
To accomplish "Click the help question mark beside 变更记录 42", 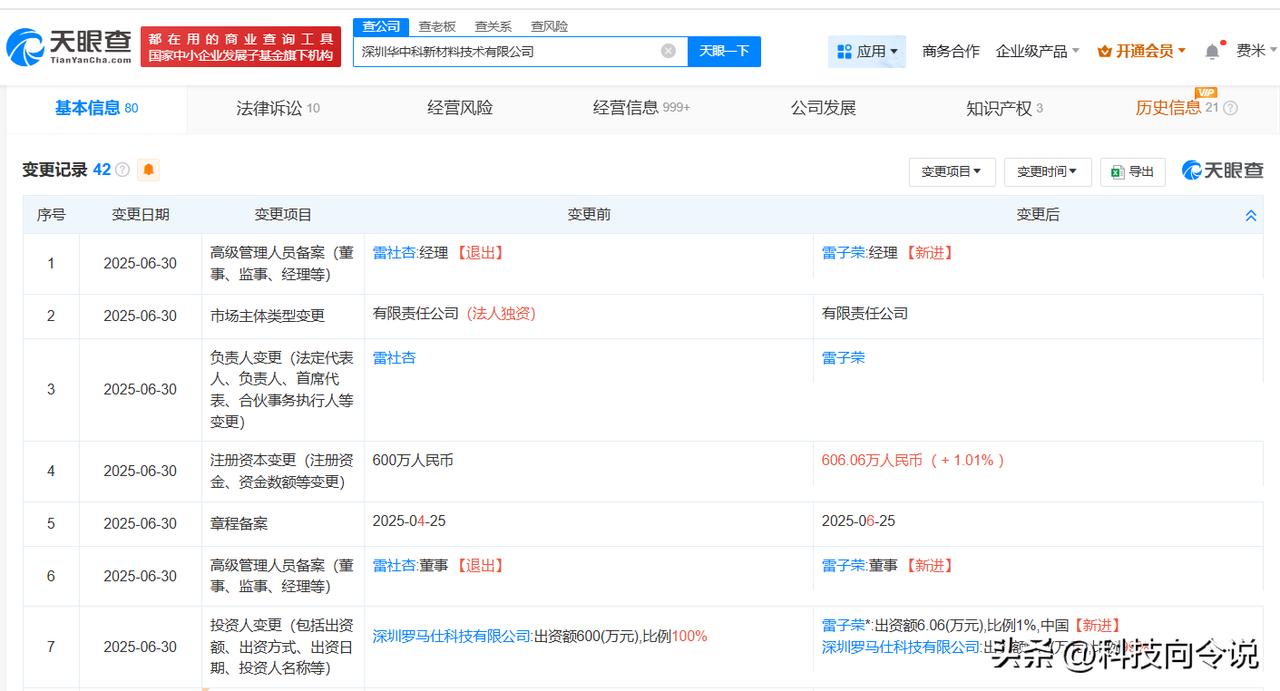I will pos(123,170).
